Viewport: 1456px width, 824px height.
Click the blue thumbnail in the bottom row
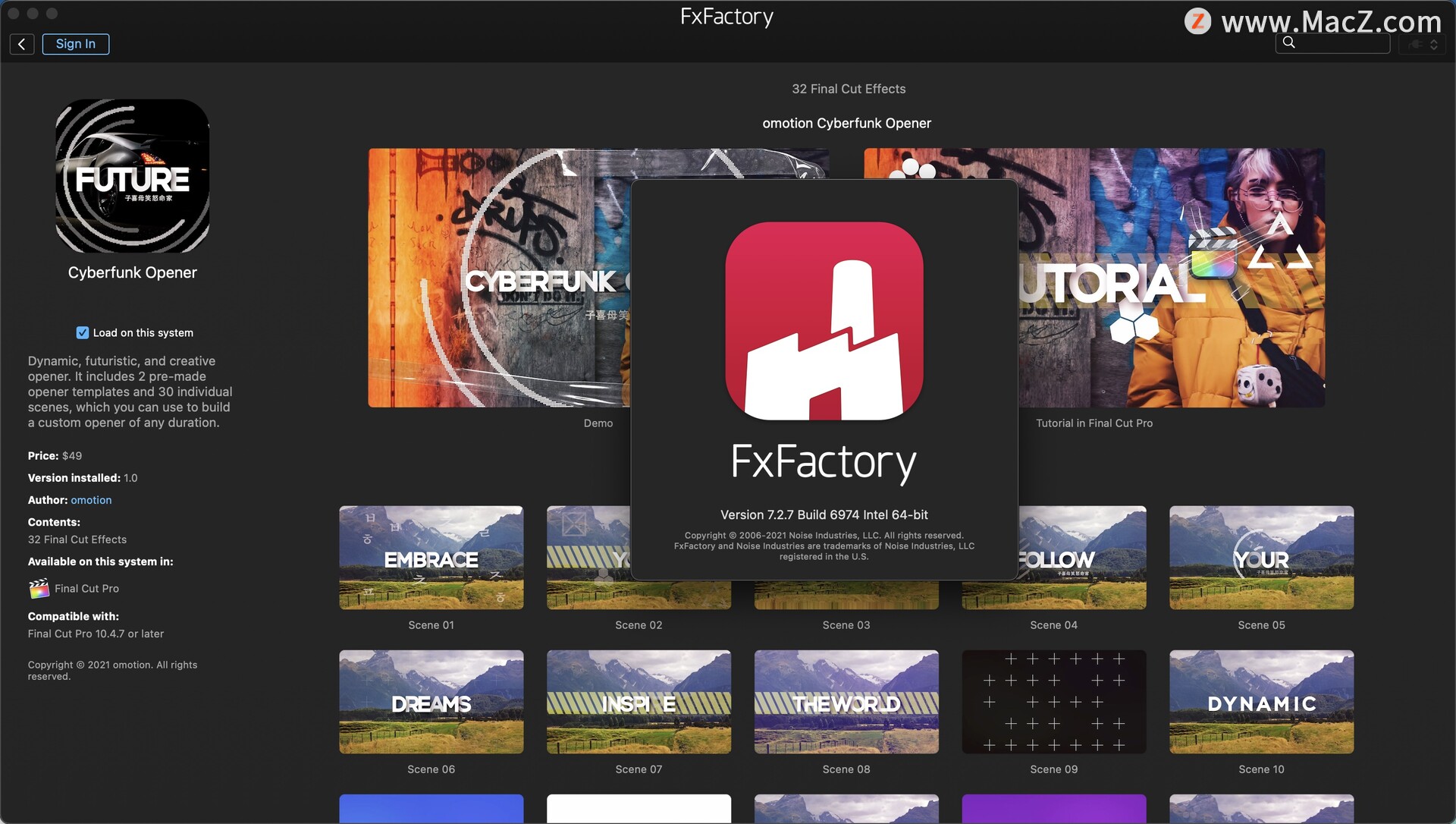click(x=431, y=809)
